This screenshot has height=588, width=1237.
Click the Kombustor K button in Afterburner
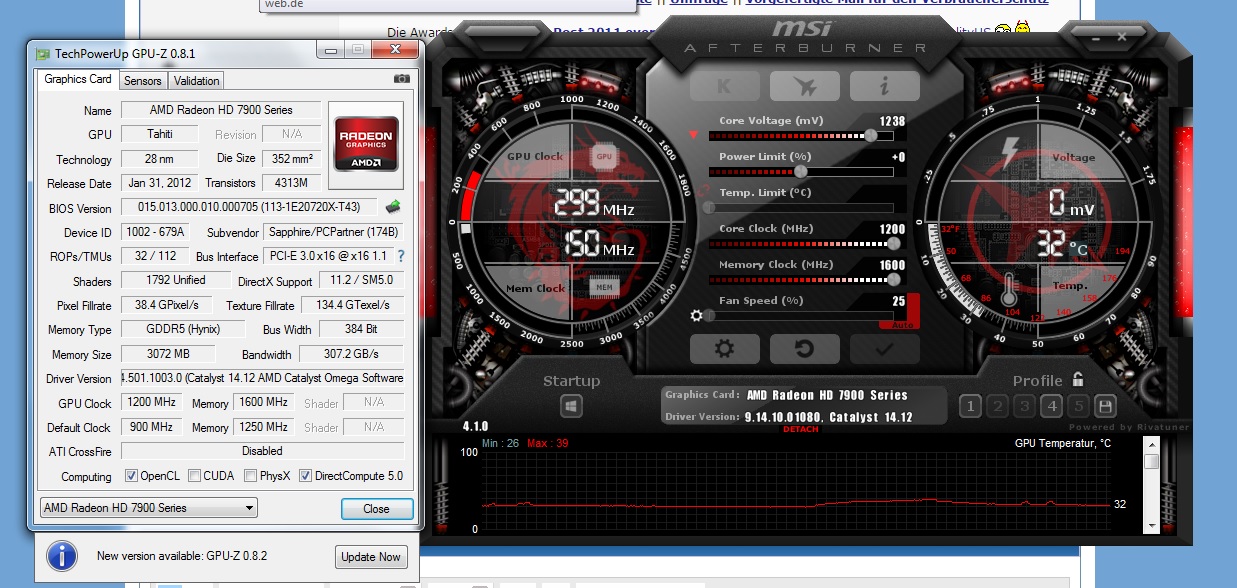[x=724, y=87]
